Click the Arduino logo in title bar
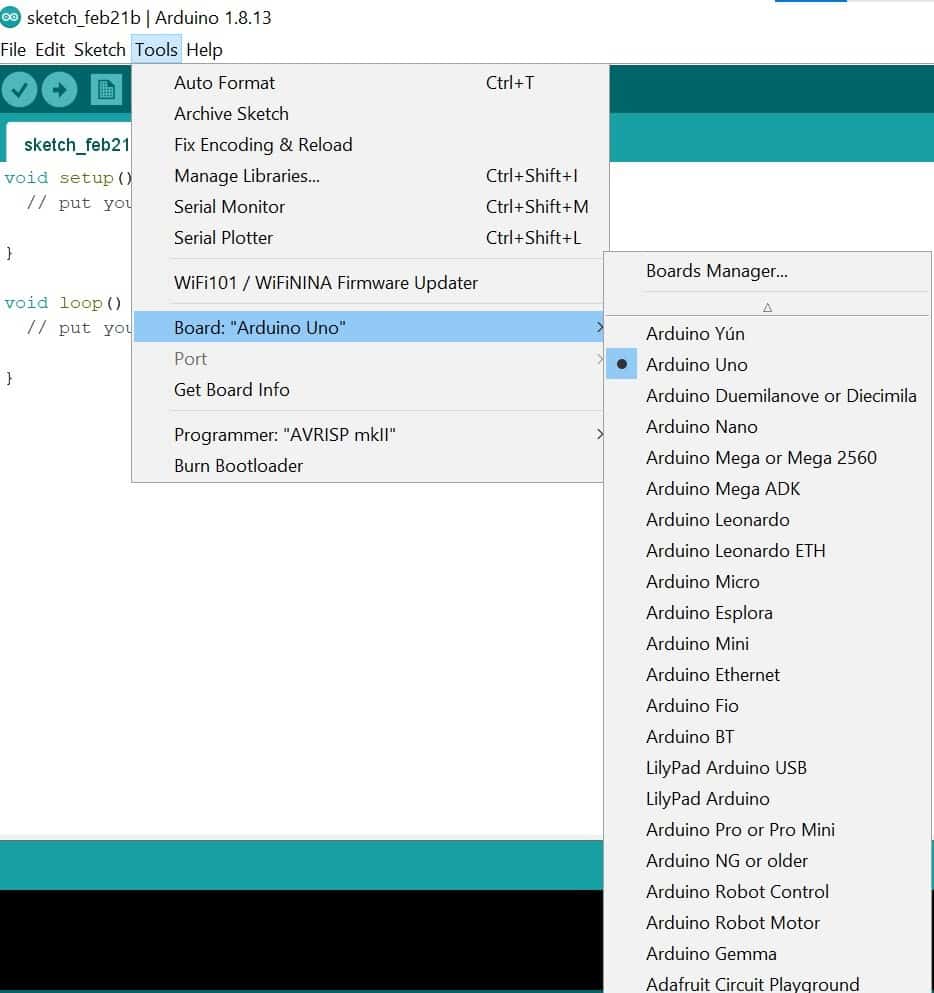This screenshot has width=934, height=993. [10, 17]
